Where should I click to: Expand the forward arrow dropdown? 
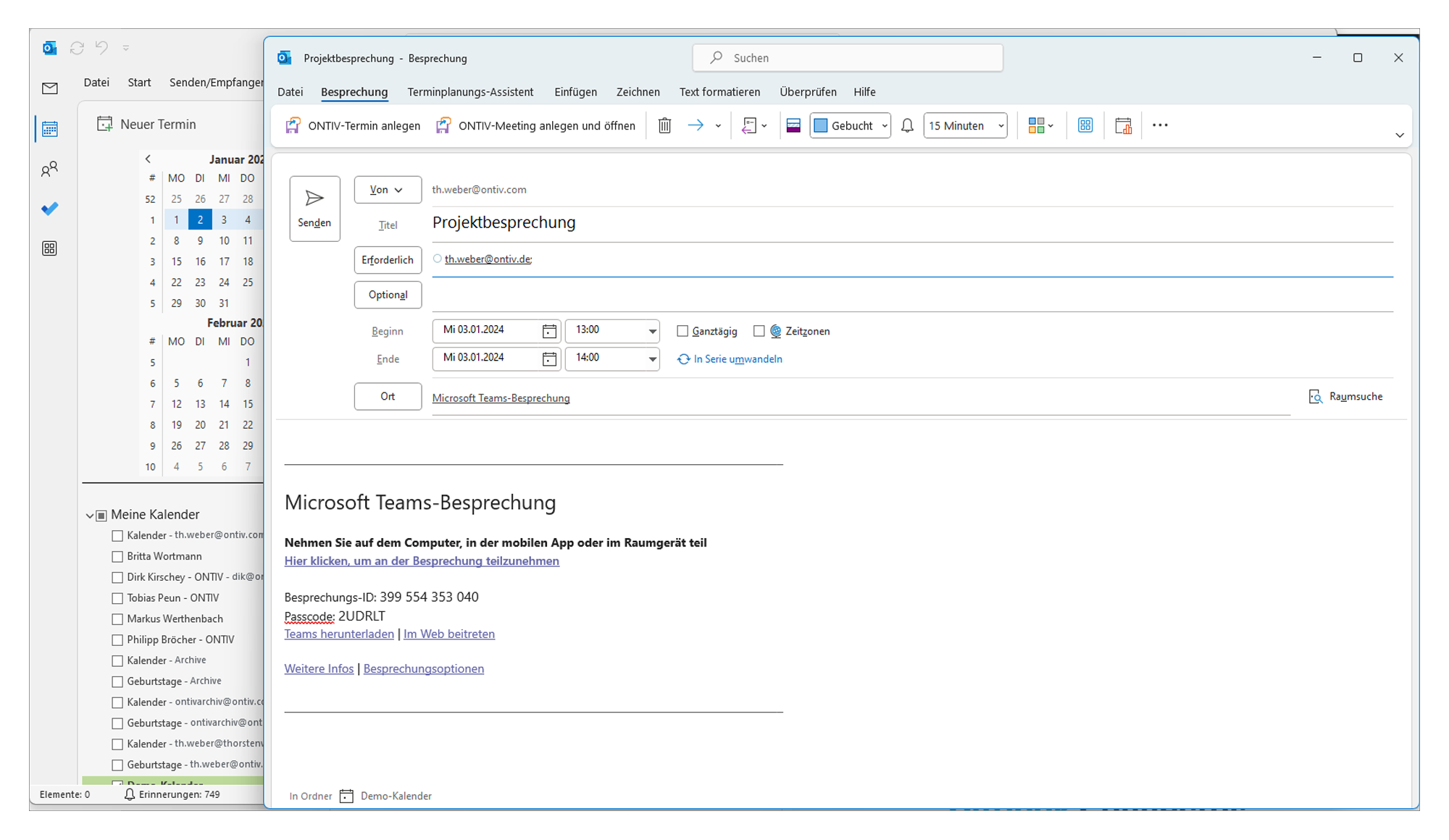tap(718, 126)
